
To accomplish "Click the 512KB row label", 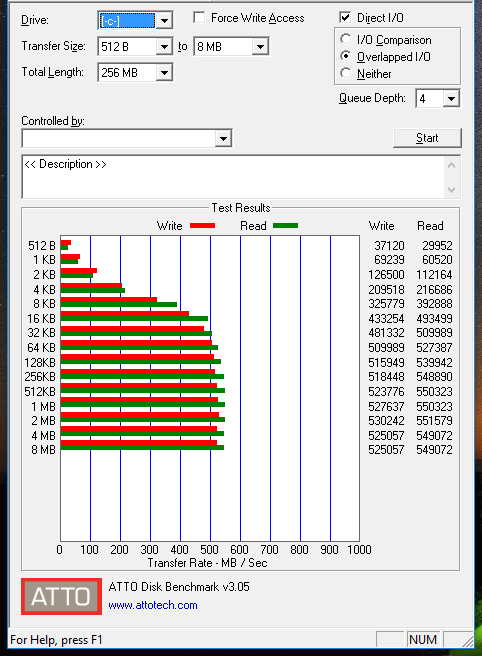I will pos(40,392).
